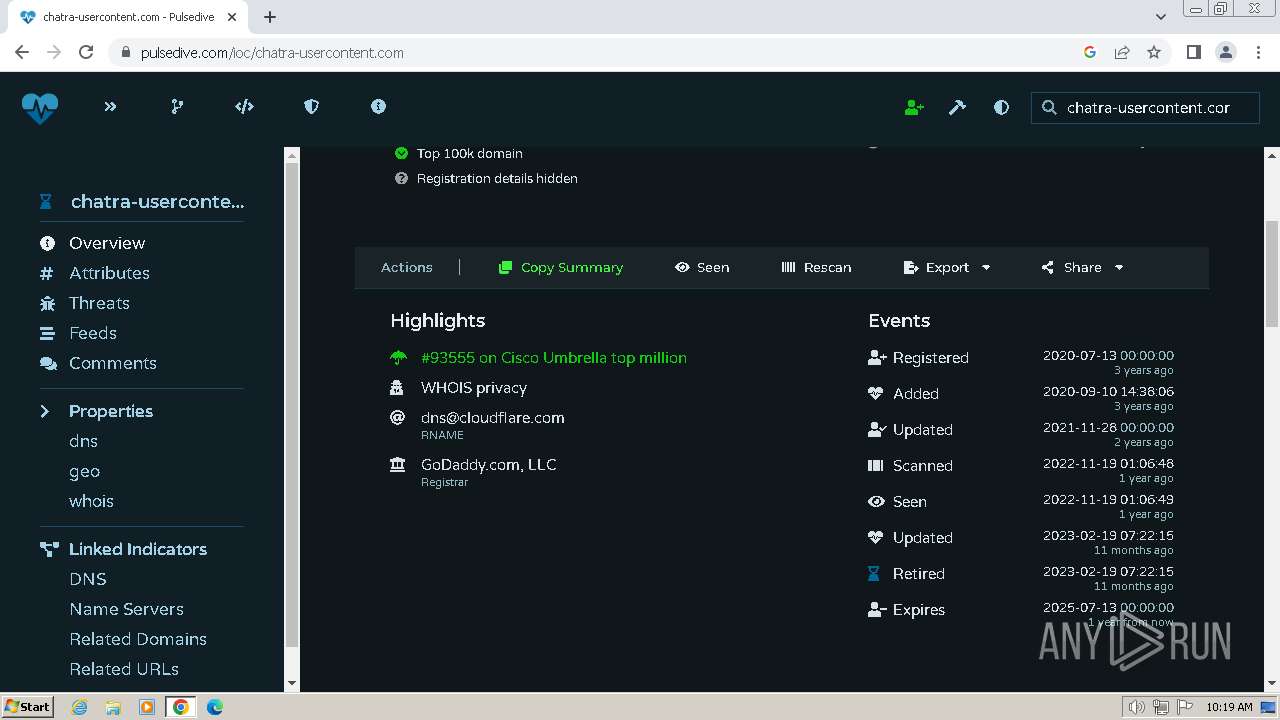Open Linked Indicators section heading
This screenshot has height=720, width=1280.
[x=138, y=549]
